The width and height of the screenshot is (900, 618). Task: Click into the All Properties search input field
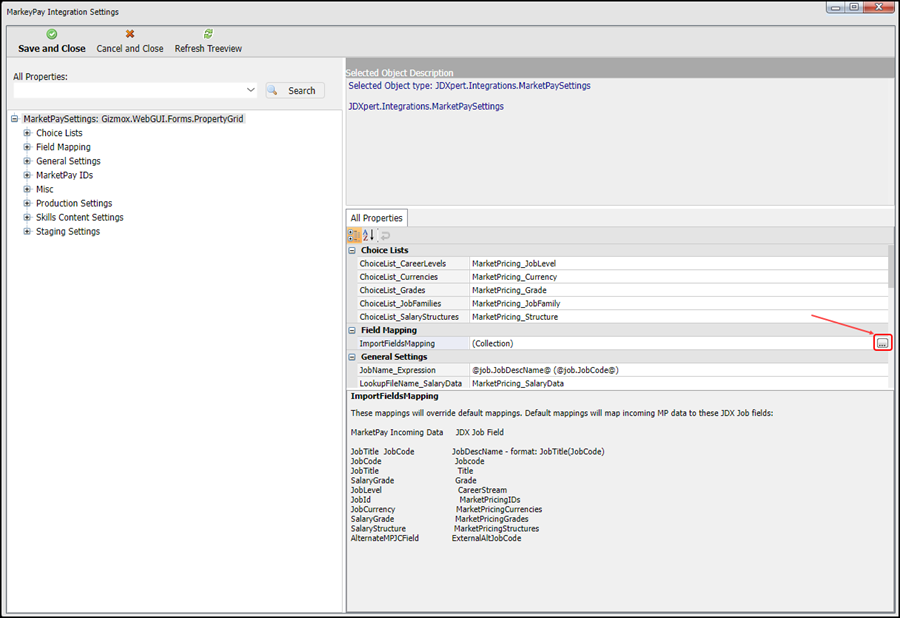(x=129, y=90)
